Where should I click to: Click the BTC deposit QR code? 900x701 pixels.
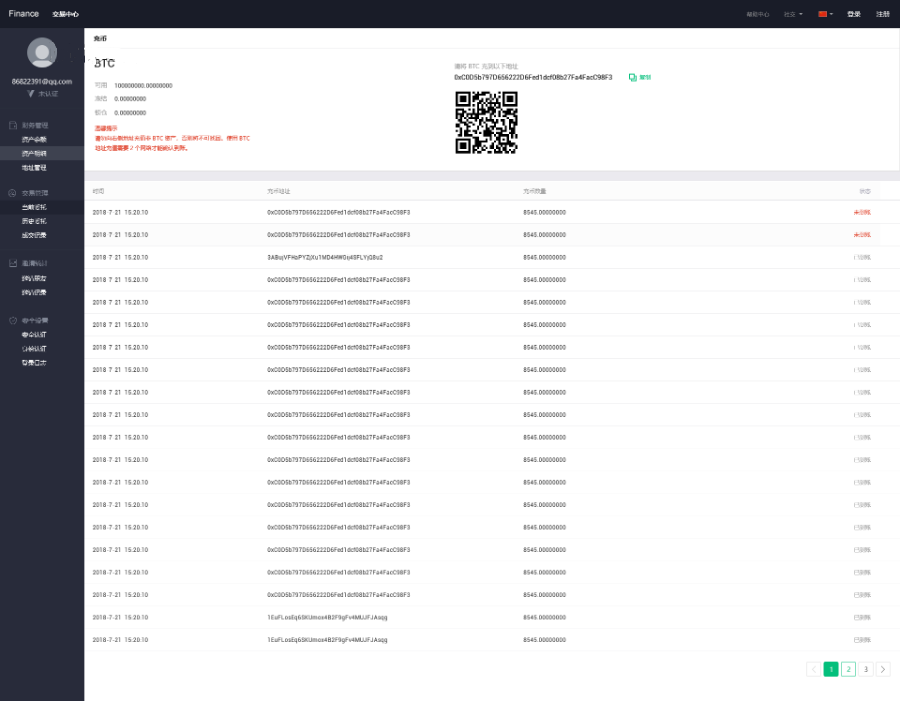[x=486, y=122]
